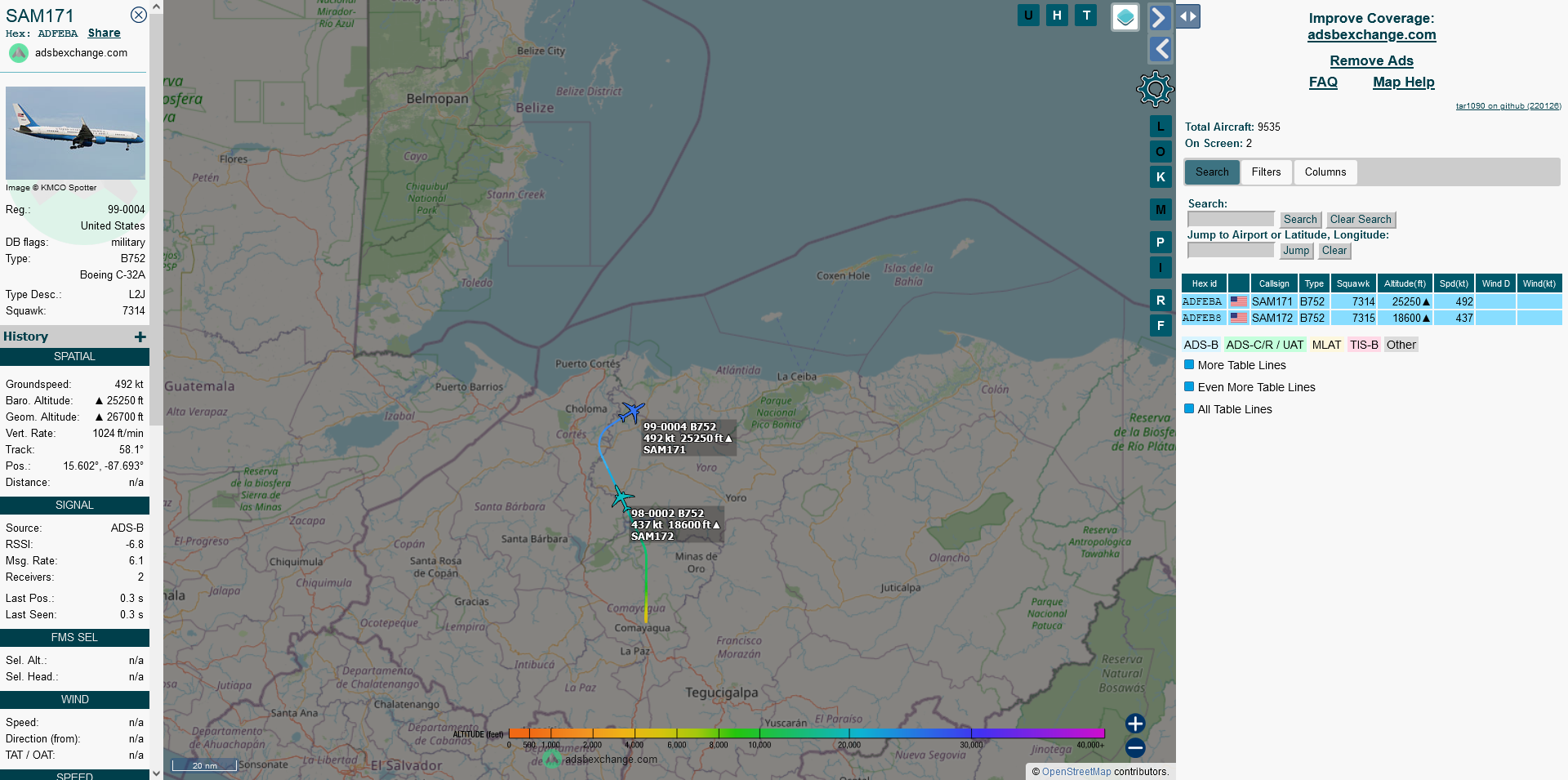Toggle the sidebar expand/shrink arrows
The image size is (1568, 780).
coord(1188,16)
